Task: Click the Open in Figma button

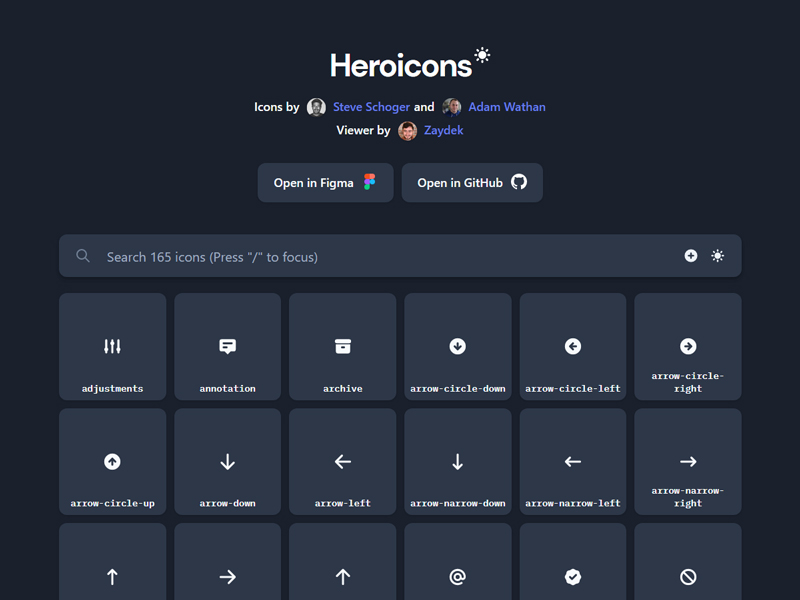Action: click(x=325, y=182)
